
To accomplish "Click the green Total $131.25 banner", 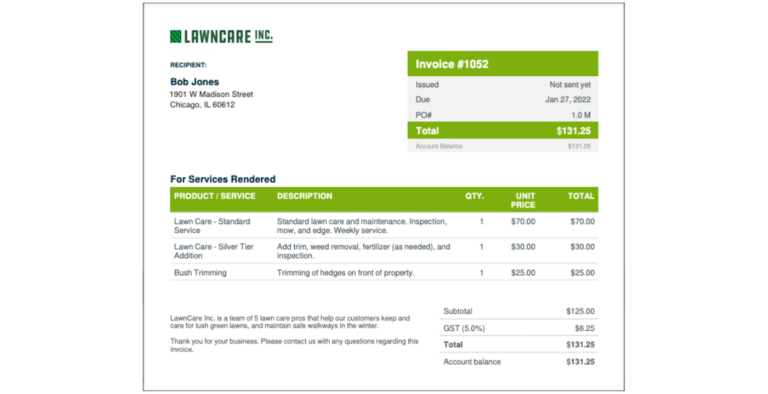I will tap(503, 130).
